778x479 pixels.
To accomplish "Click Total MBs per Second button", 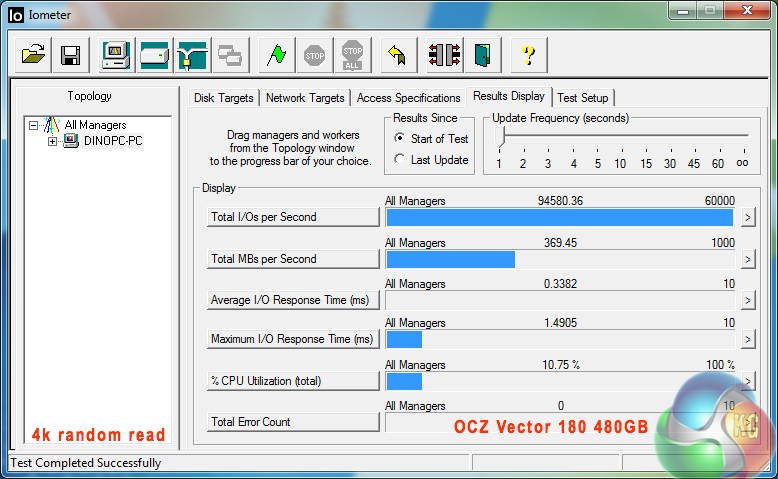I will click(x=293, y=259).
